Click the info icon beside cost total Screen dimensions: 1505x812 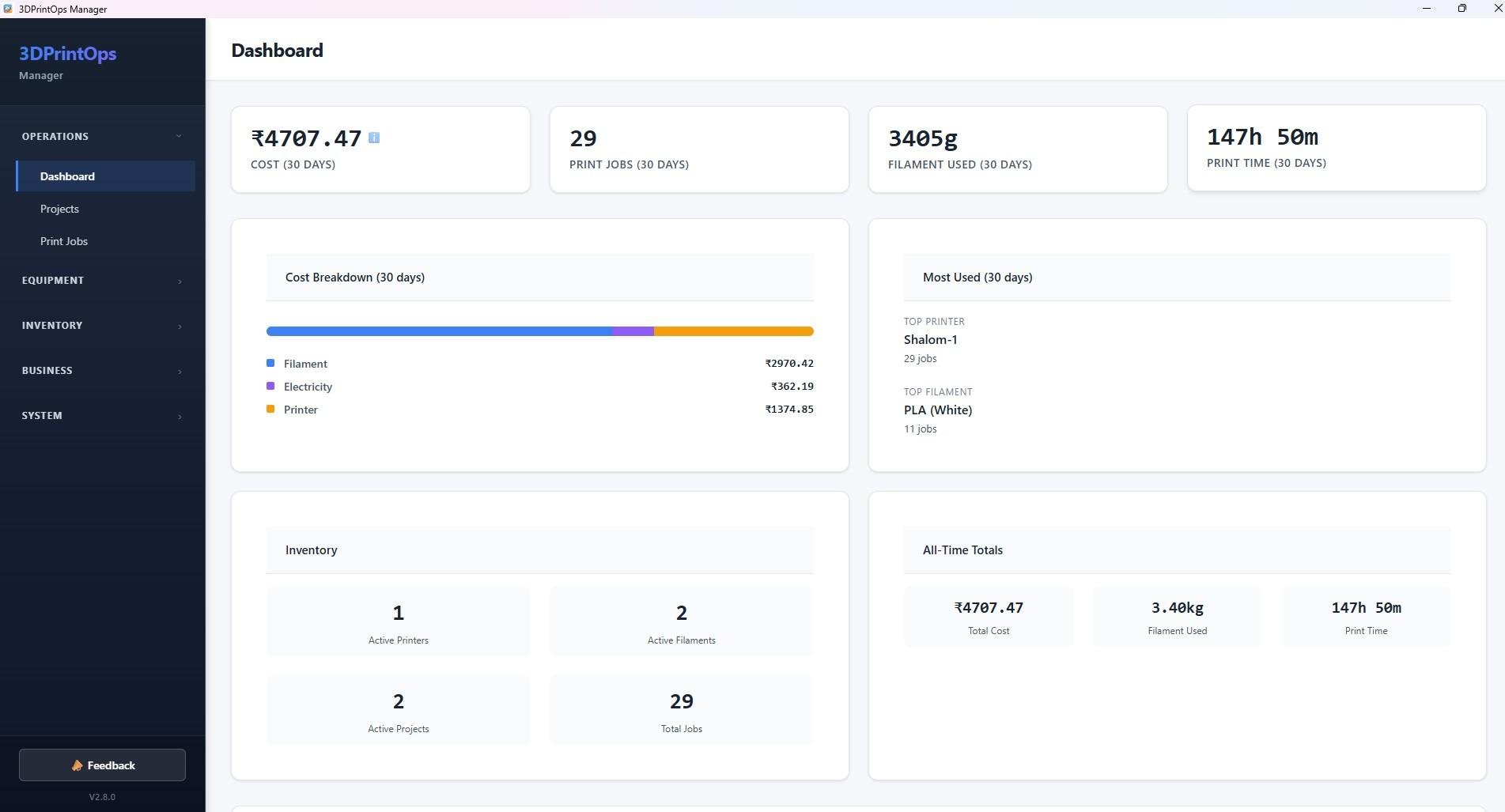click(374, 138)
